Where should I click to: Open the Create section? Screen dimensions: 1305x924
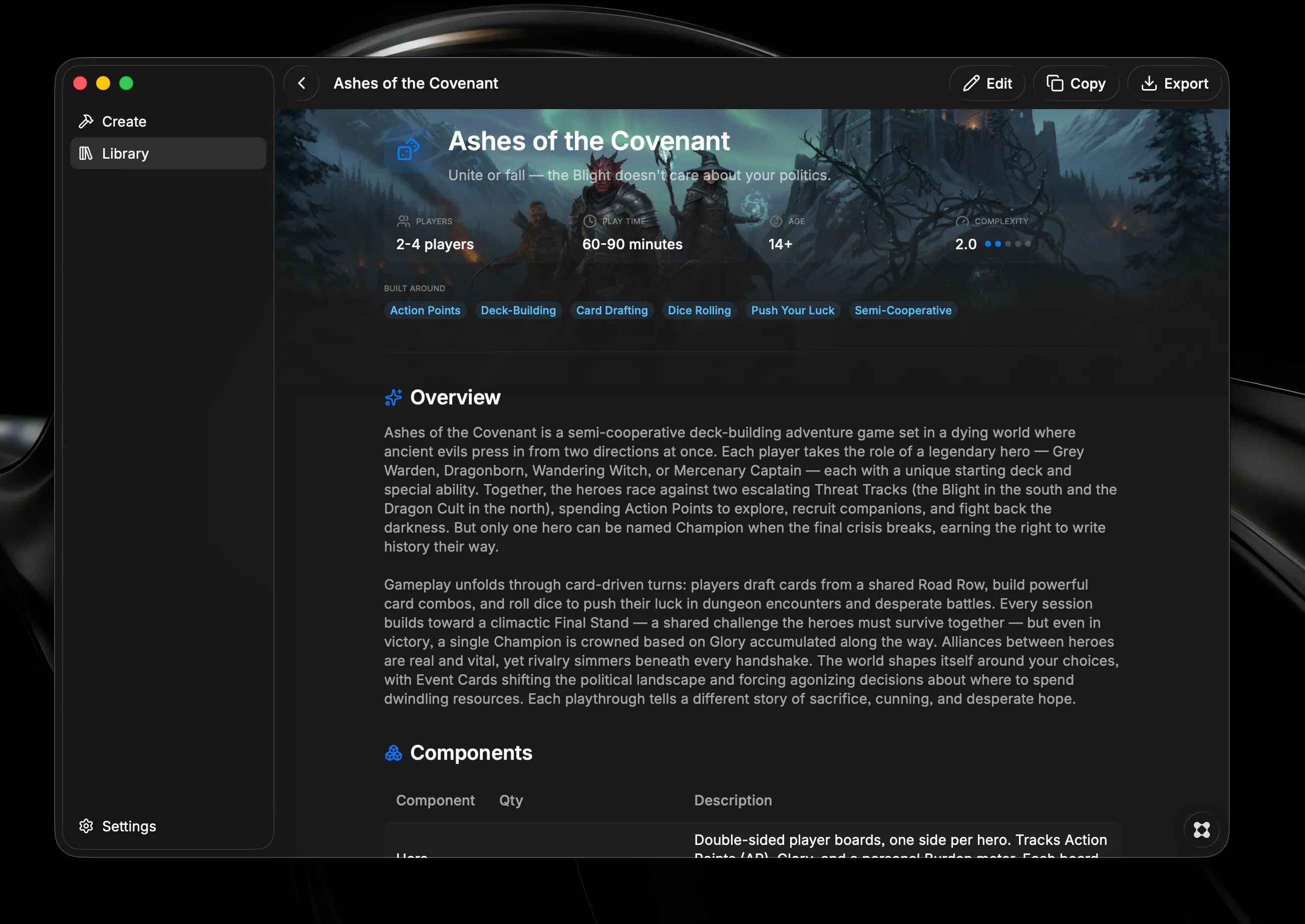168,121
